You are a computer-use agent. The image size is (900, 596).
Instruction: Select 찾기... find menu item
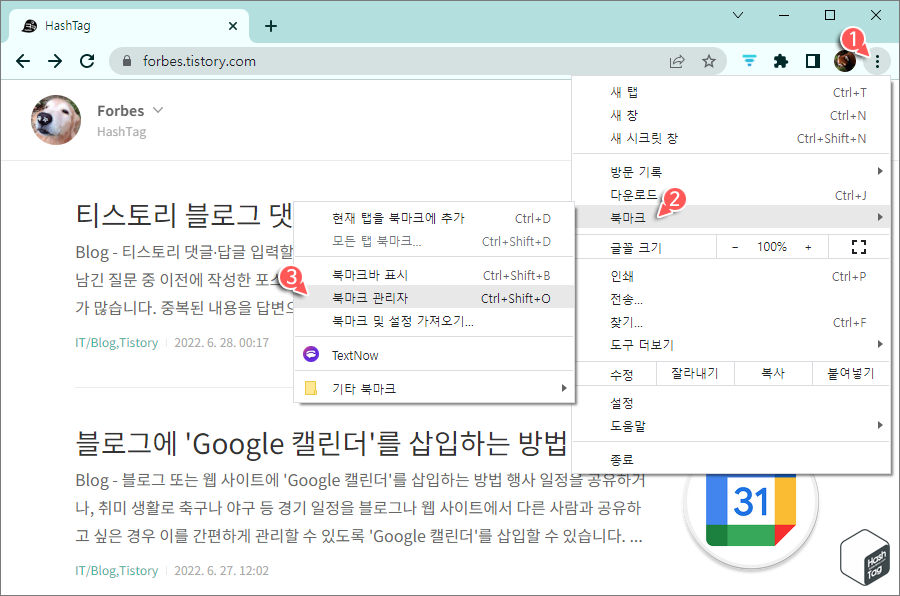(731, 322)
